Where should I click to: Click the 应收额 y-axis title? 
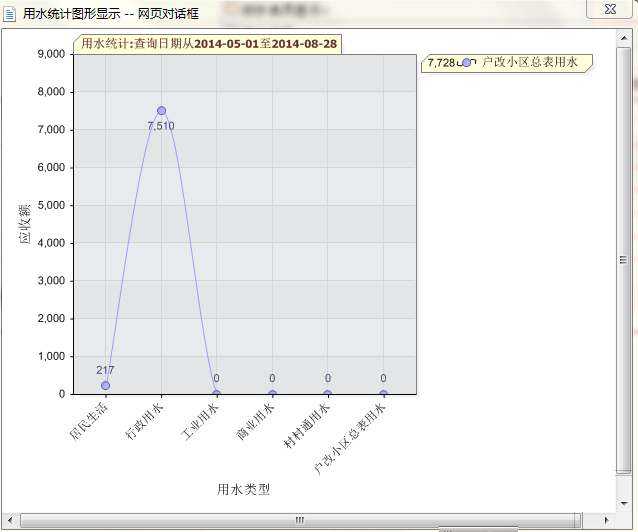[24, 223]
